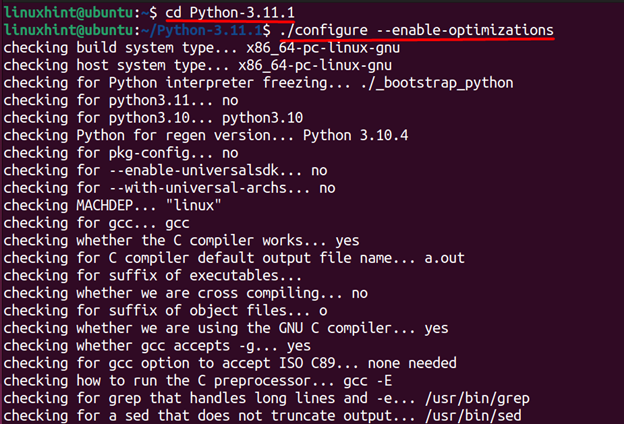This screenshot has width=624, height=424.
Task: Click the '--with-universal-archs' check line
Action: click(x=170, y=188)
